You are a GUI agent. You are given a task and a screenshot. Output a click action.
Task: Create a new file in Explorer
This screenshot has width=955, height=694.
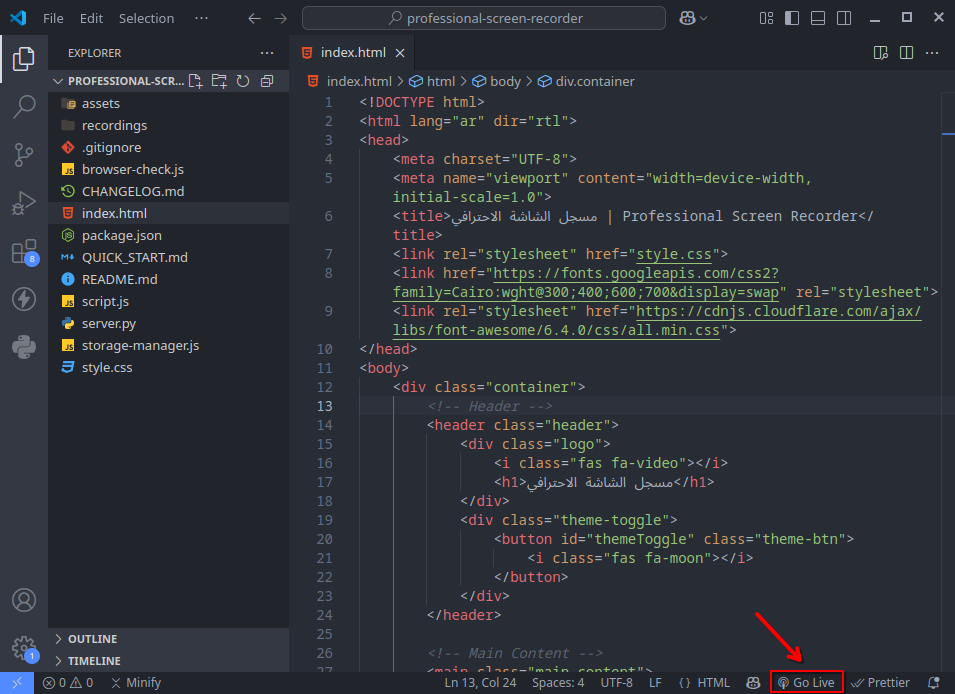click(196, 81)
